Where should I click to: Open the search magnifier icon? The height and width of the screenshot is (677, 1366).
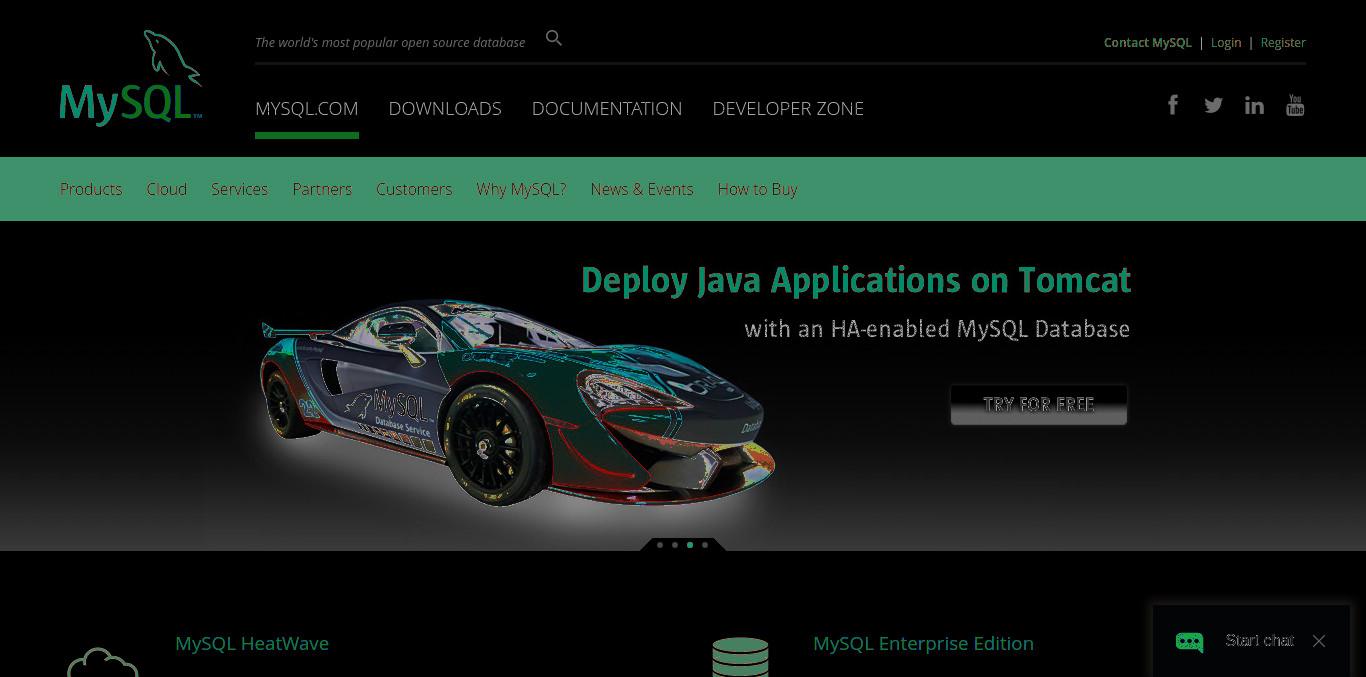point(554,38)
